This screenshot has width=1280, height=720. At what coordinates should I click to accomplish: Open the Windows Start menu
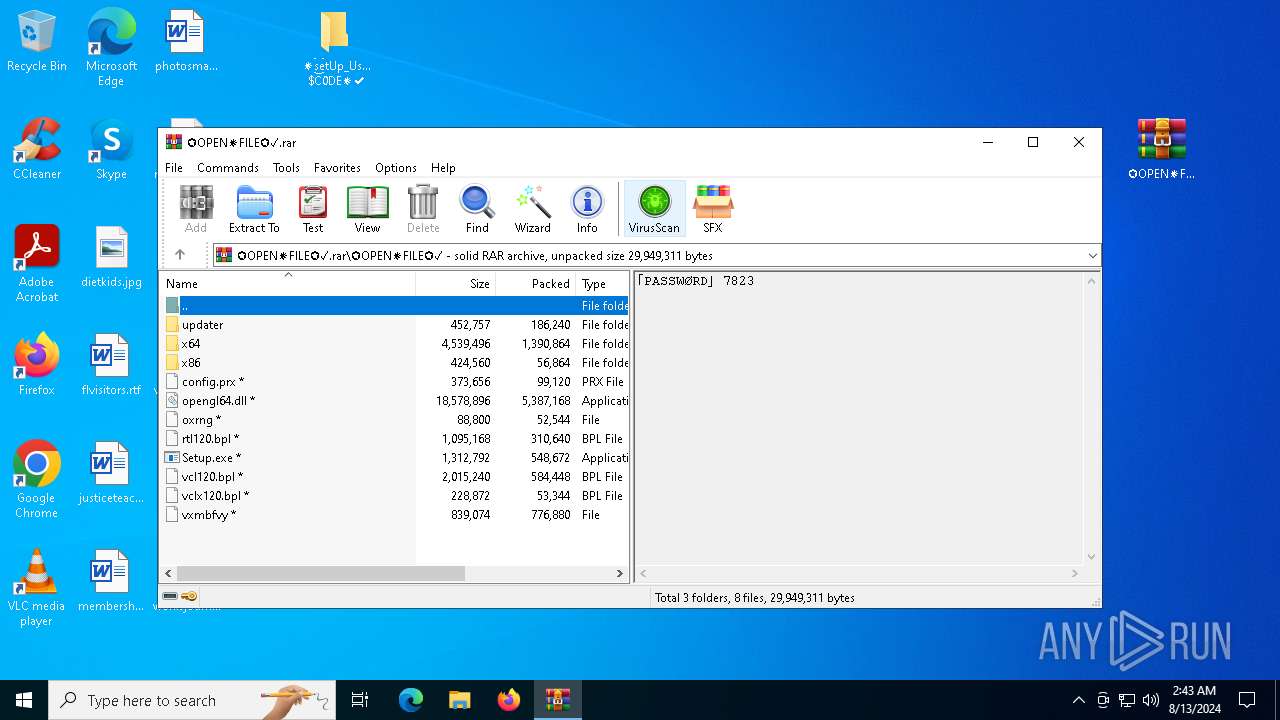(24, 700)
